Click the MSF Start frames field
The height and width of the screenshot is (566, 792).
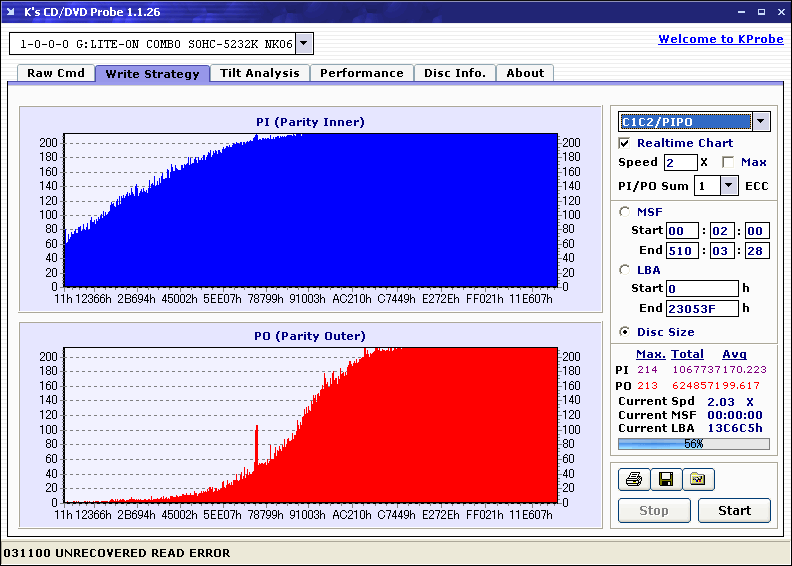(x=757, y=231)
